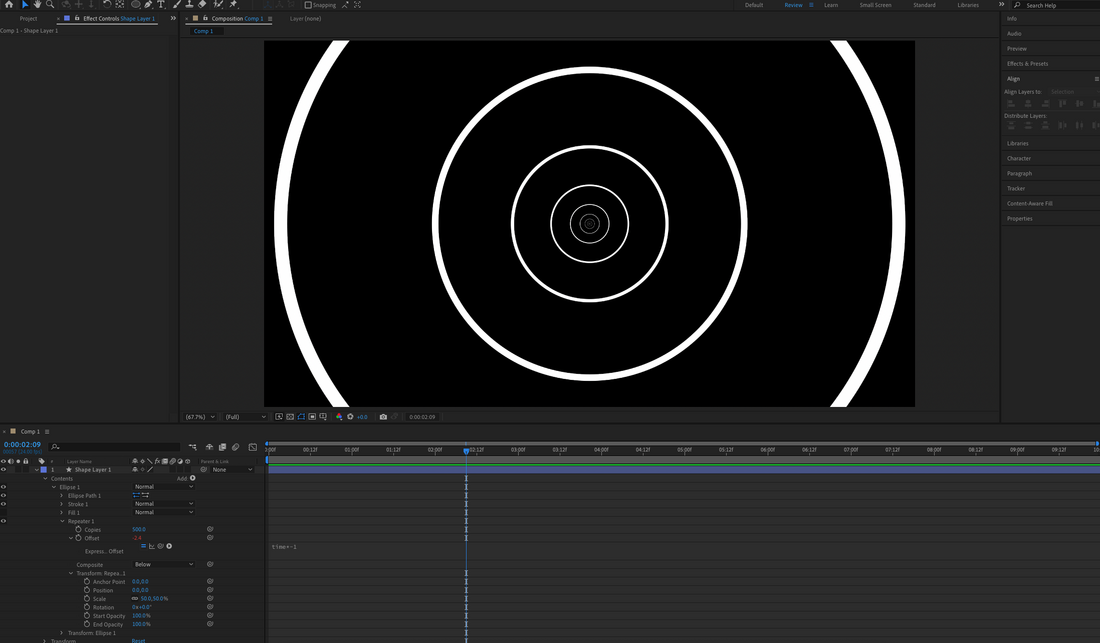Toggle mask and shape path visibility icon
1100x643 pixels.
(301, 417)
